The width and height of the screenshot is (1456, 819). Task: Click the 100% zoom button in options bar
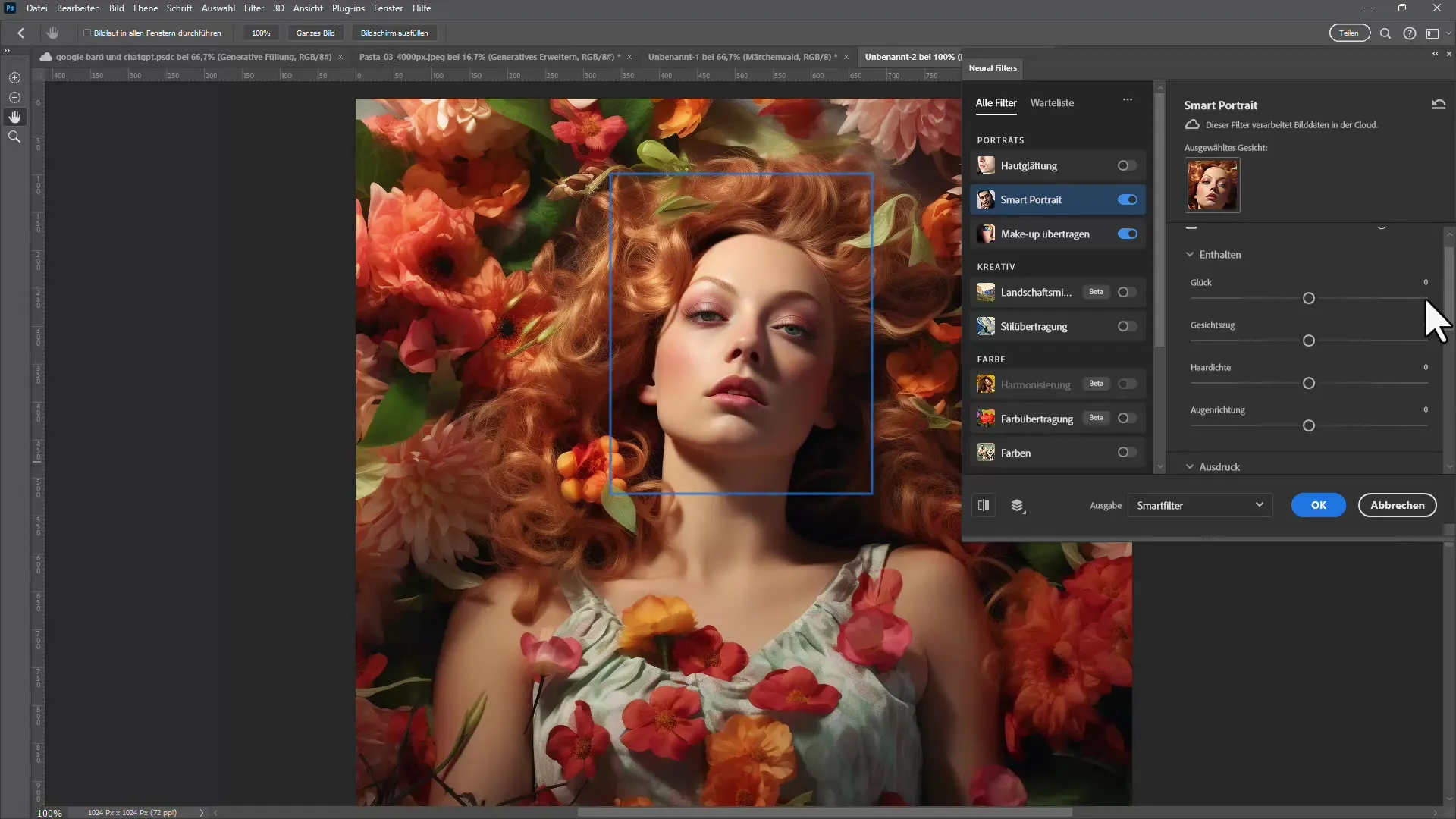coord(261,33)
